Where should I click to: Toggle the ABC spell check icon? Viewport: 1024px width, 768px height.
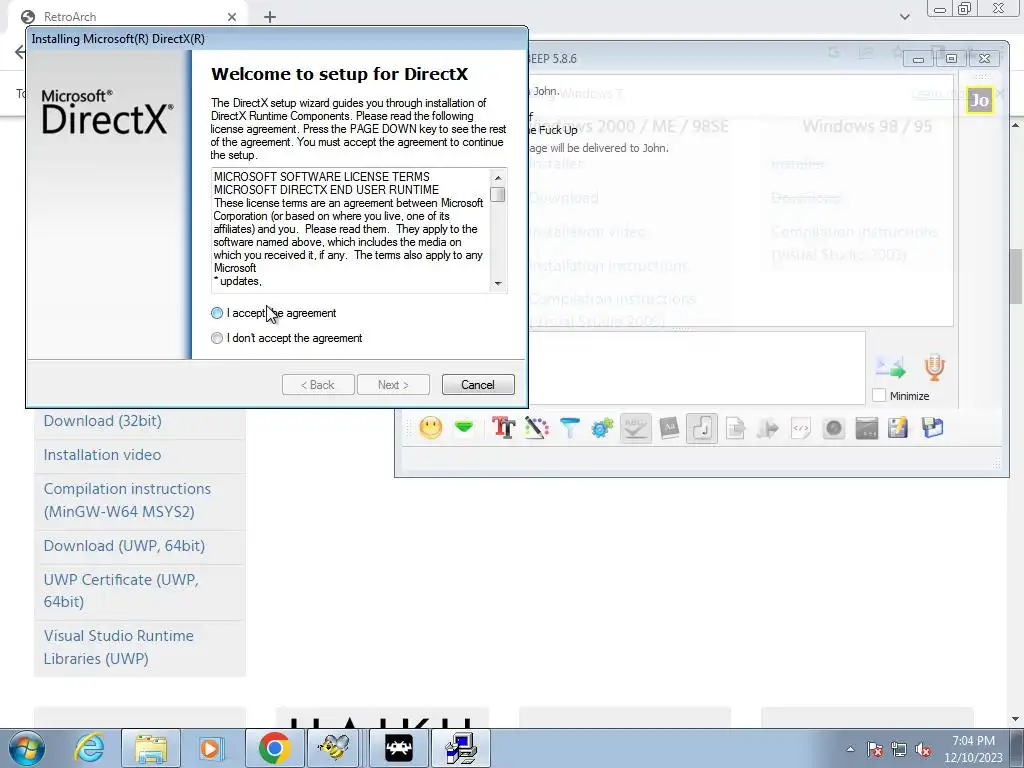[635, 428]
